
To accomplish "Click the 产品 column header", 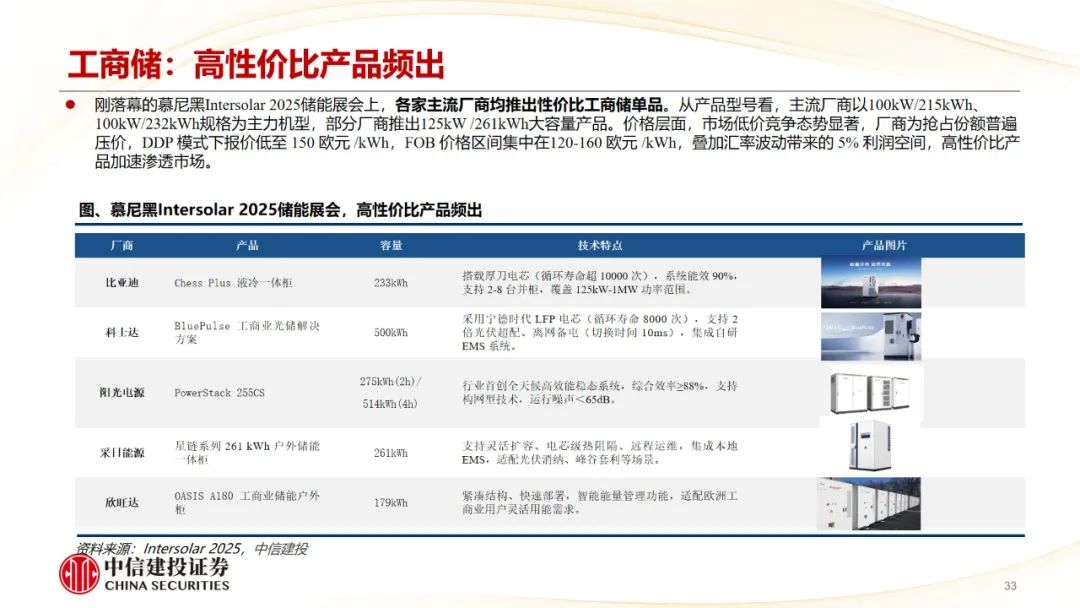I will 247,245.
